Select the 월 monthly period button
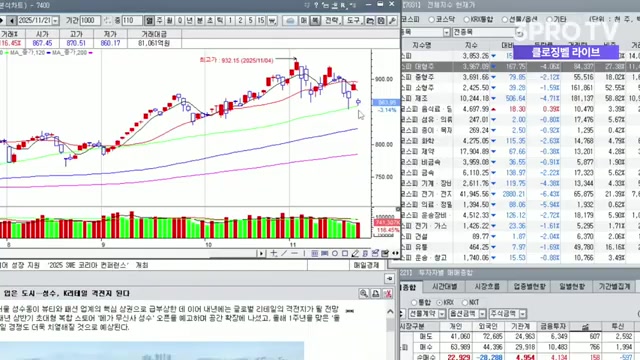The width and height of the screenshot is (640, 360). 169,20
